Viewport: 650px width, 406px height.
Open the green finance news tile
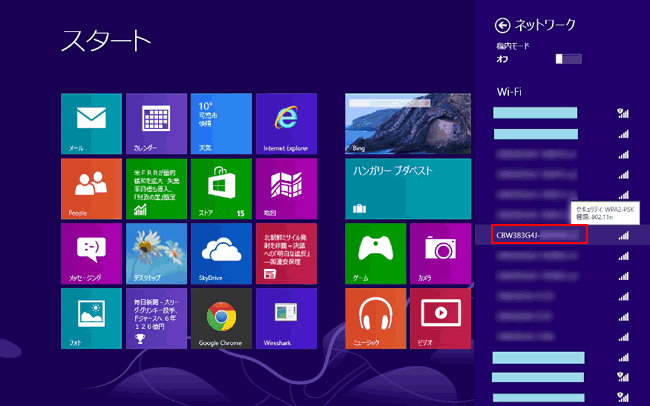(156, 189)
